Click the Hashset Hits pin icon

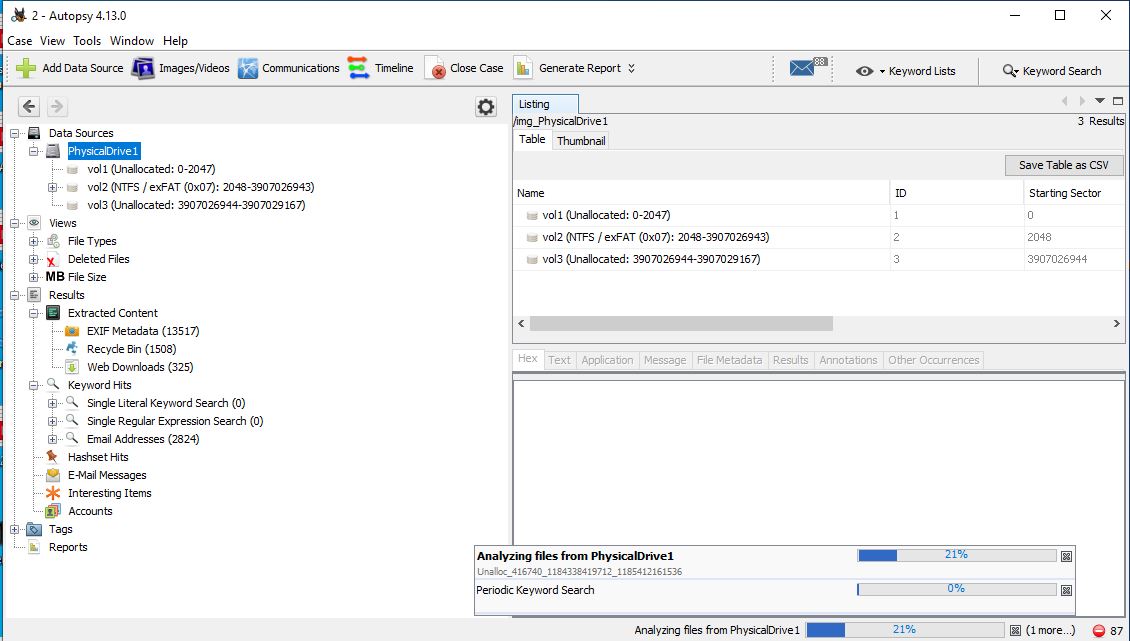(x=53, y=457)
